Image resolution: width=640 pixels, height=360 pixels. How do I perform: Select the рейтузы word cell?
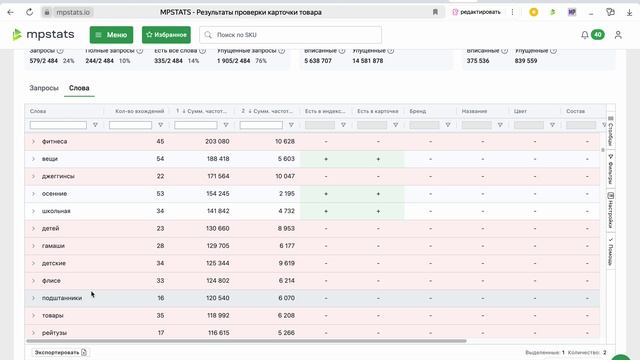(54, 333)
